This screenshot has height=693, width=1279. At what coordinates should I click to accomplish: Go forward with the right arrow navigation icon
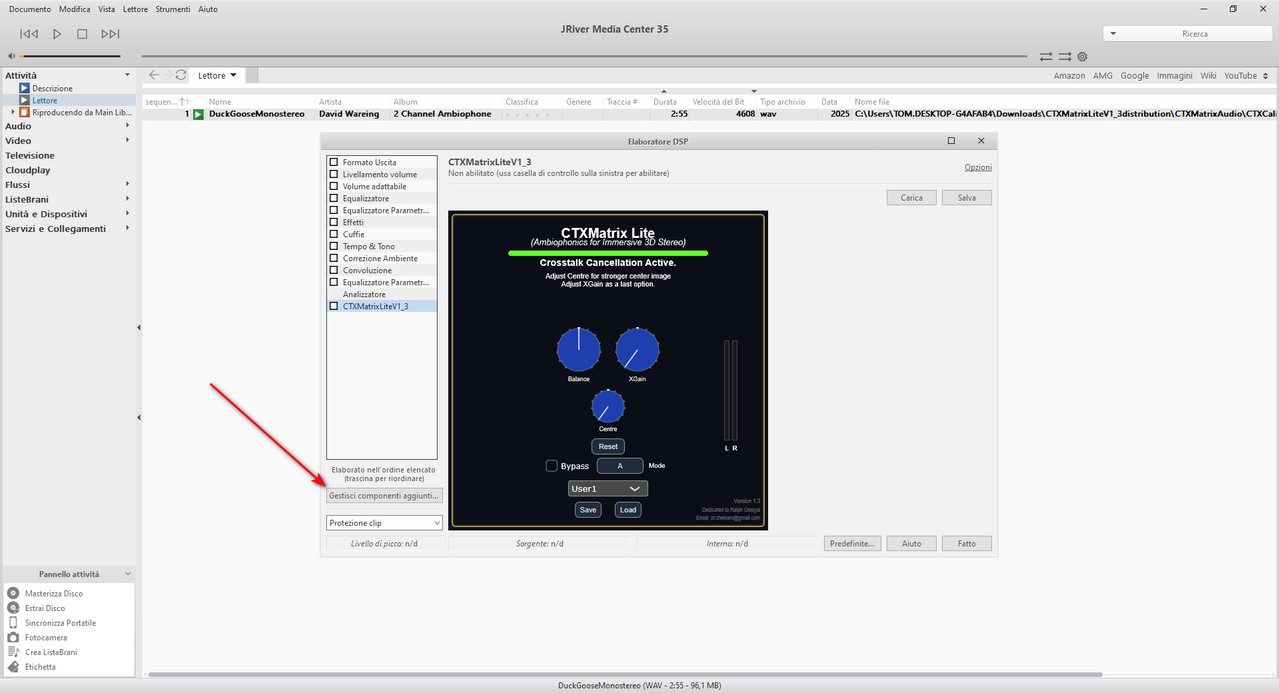[167, 75]
